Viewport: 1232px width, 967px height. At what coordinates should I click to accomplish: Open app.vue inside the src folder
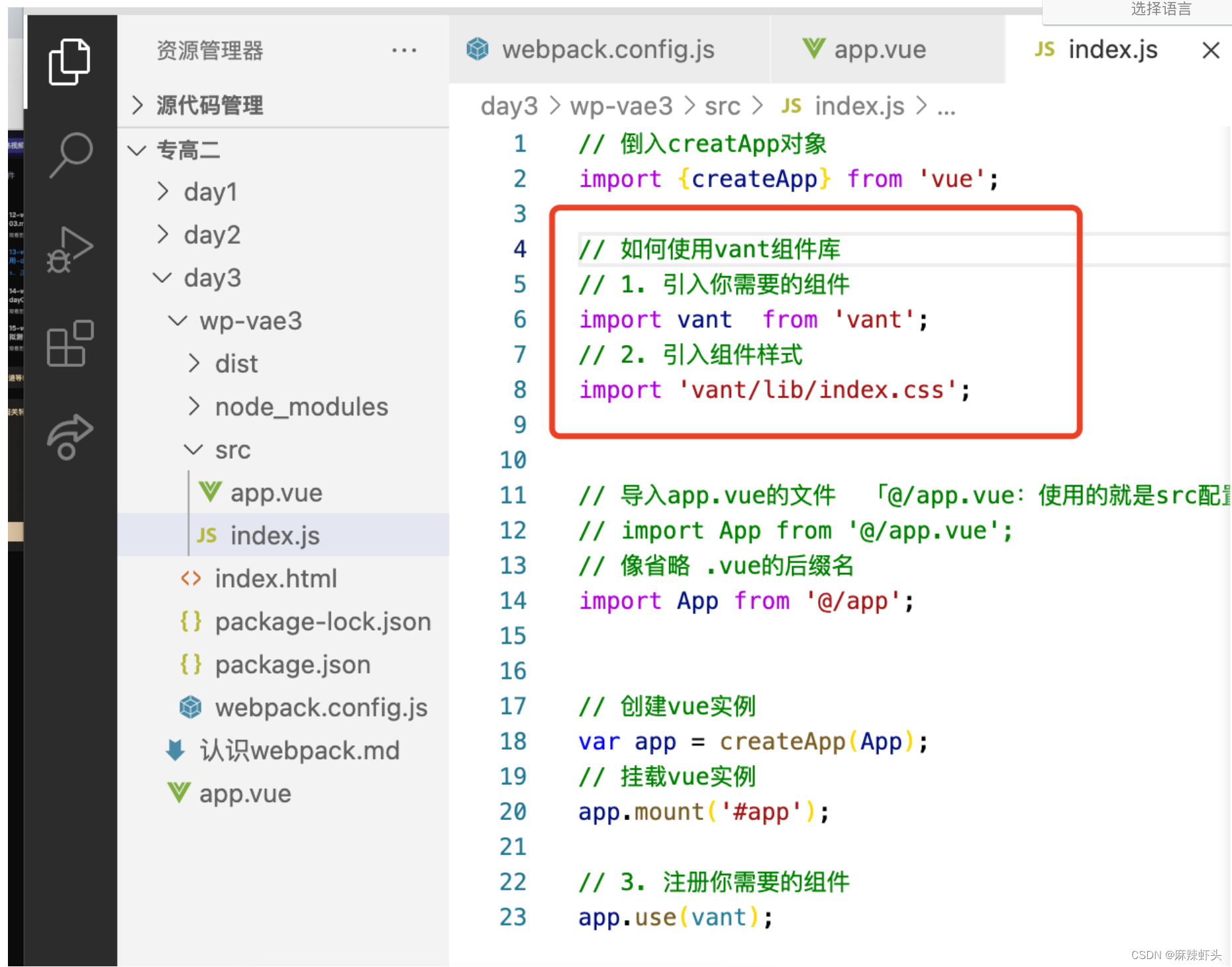276,493
